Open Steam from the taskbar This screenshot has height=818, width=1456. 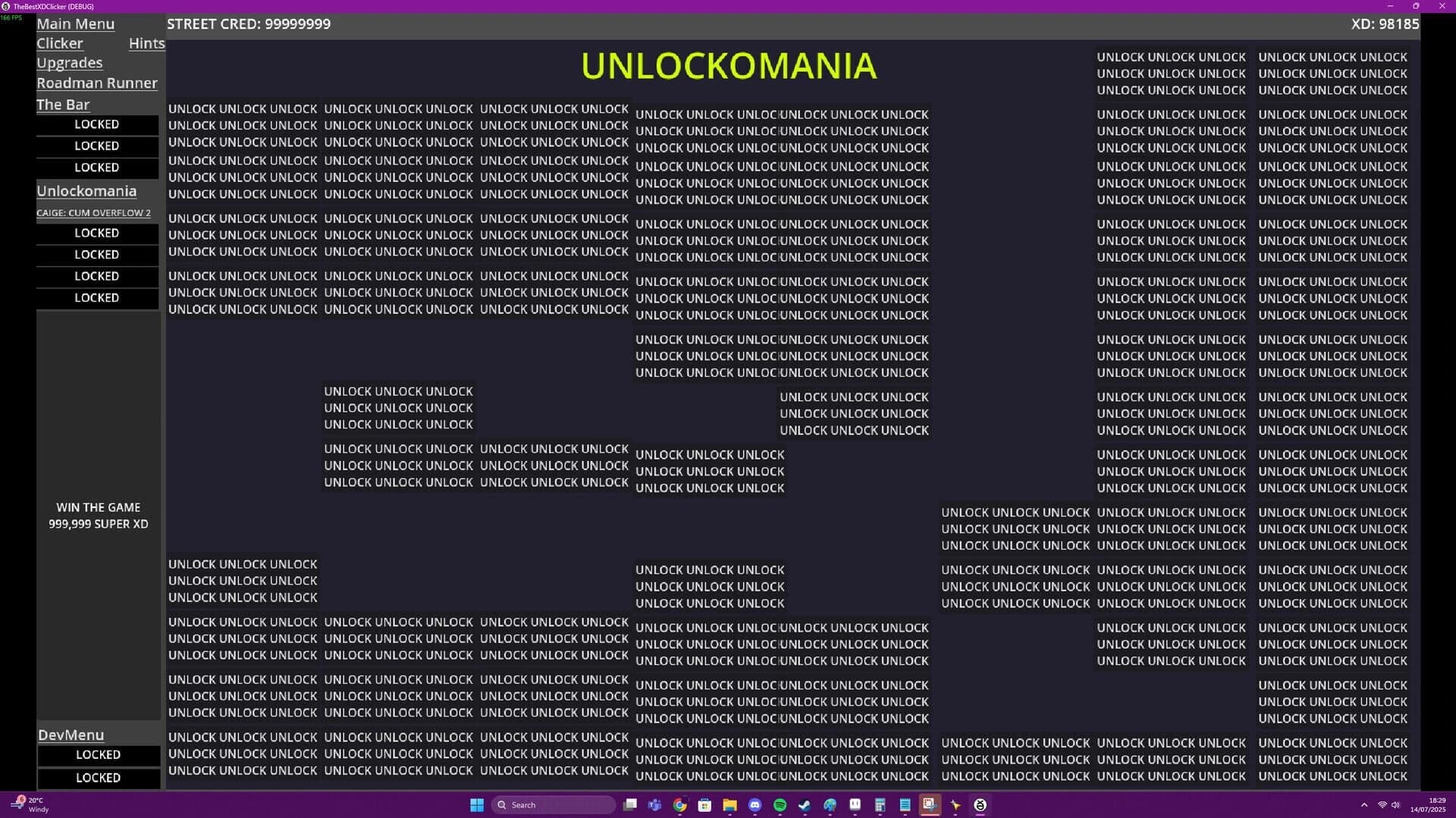tap(804, 805)
